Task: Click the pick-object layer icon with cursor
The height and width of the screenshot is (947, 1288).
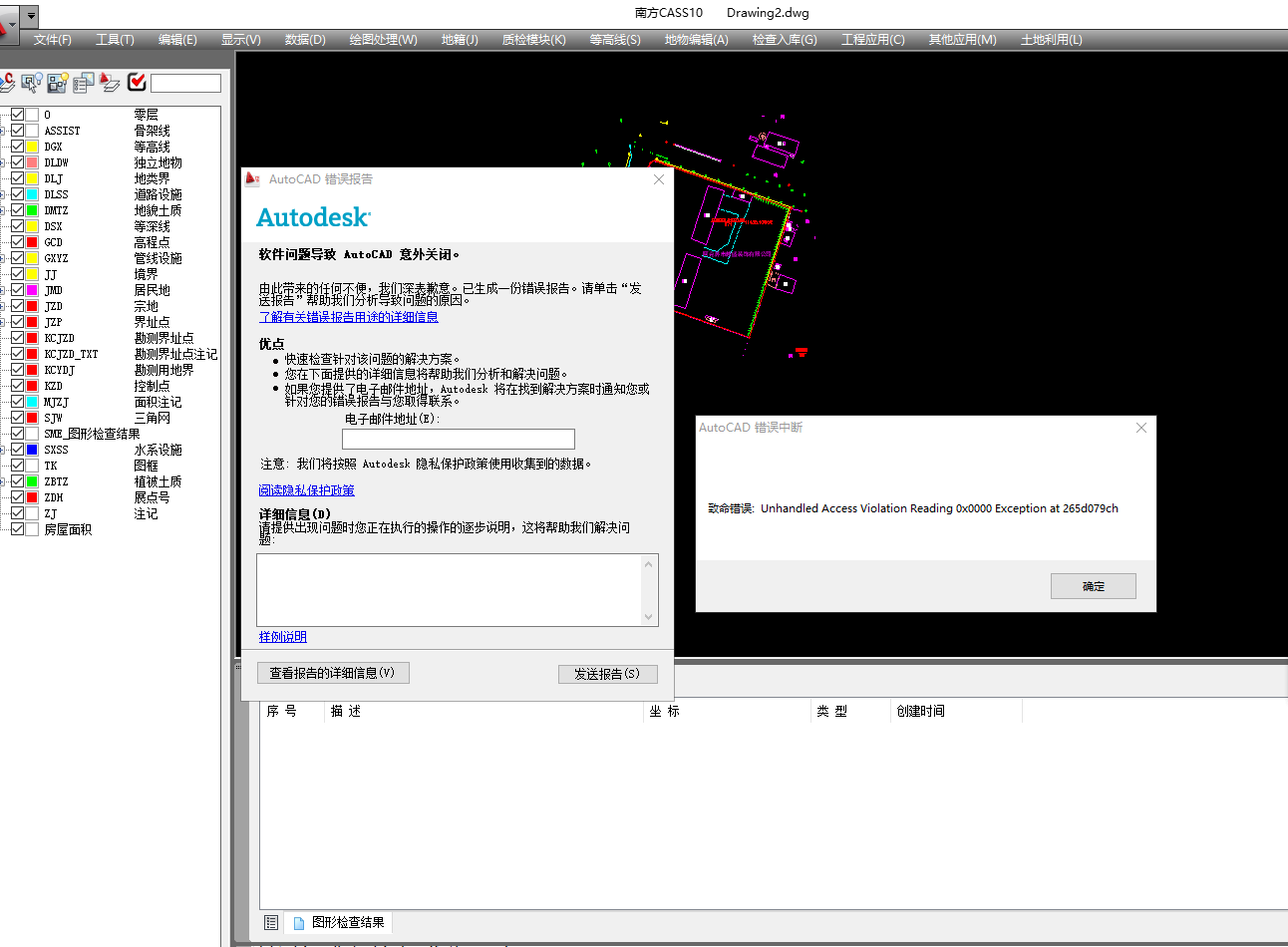Action: 32,83
